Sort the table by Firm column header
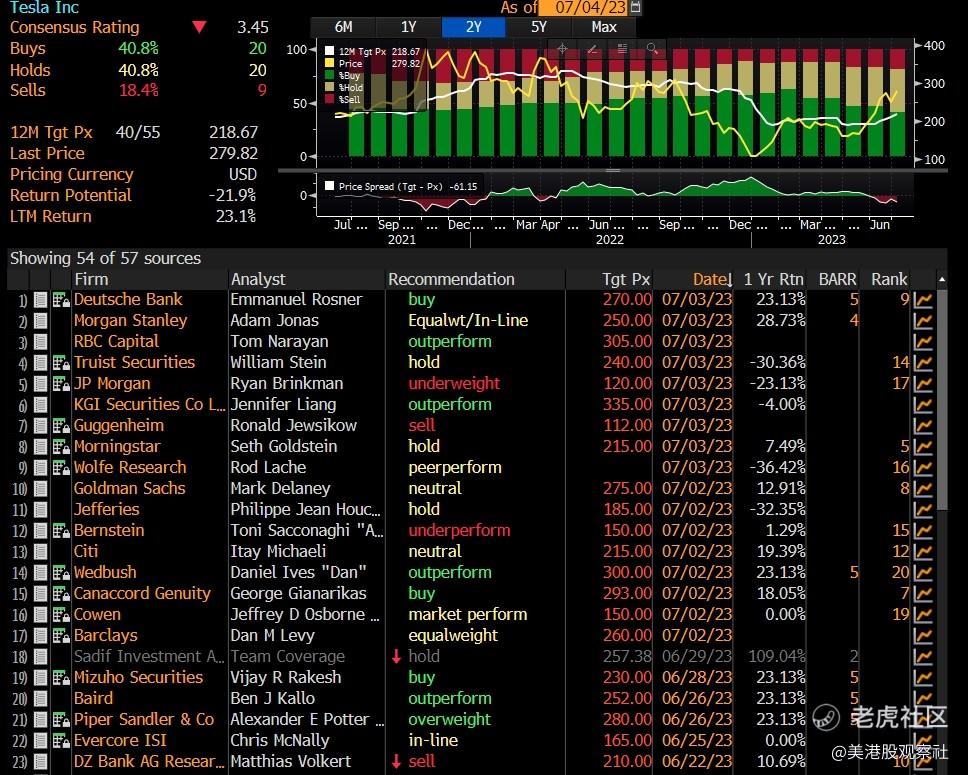968x775 pixels. [91, 279]
